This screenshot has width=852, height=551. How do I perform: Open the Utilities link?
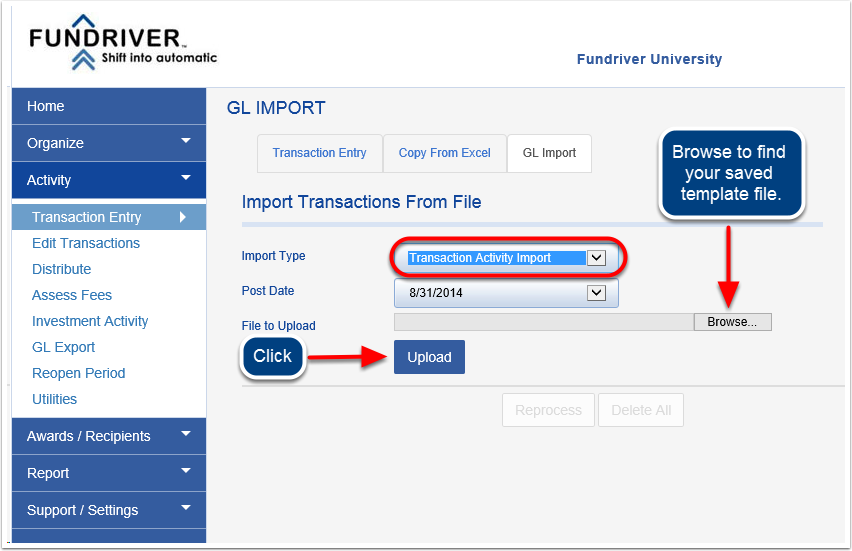[54, 399]
